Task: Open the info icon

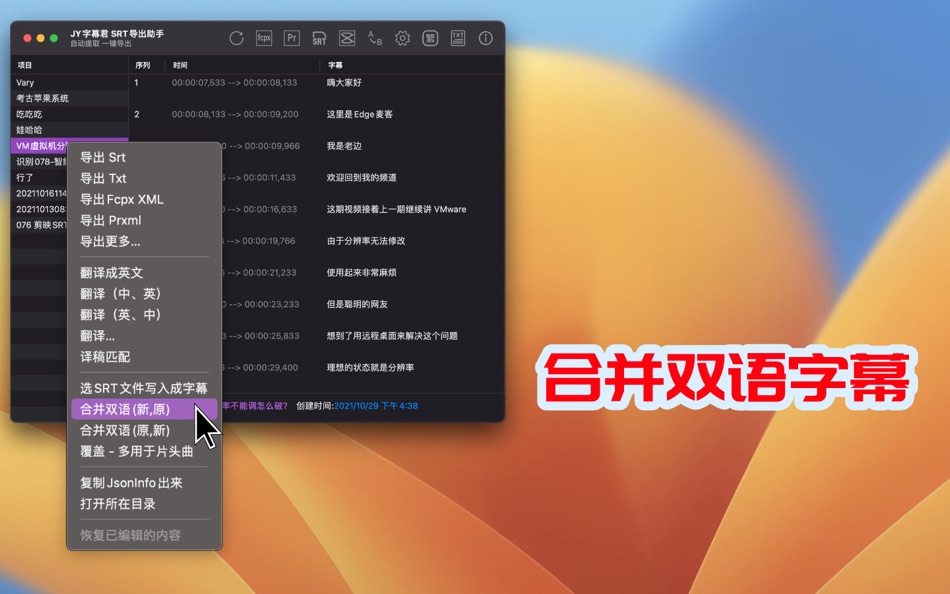Action: [x=485, y=38]
